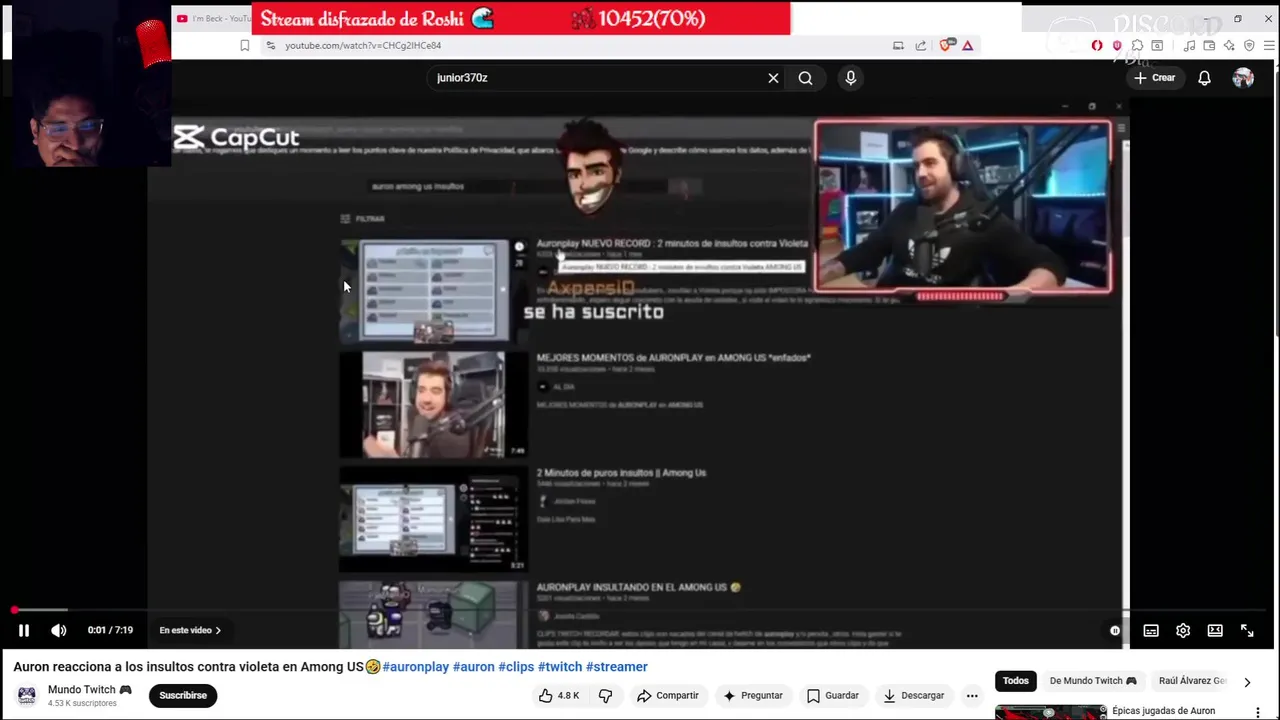
Task: Open 'Épicas jugadas de Auron' suggested video
Action: pyautogui.click(x=1163, y=711)
